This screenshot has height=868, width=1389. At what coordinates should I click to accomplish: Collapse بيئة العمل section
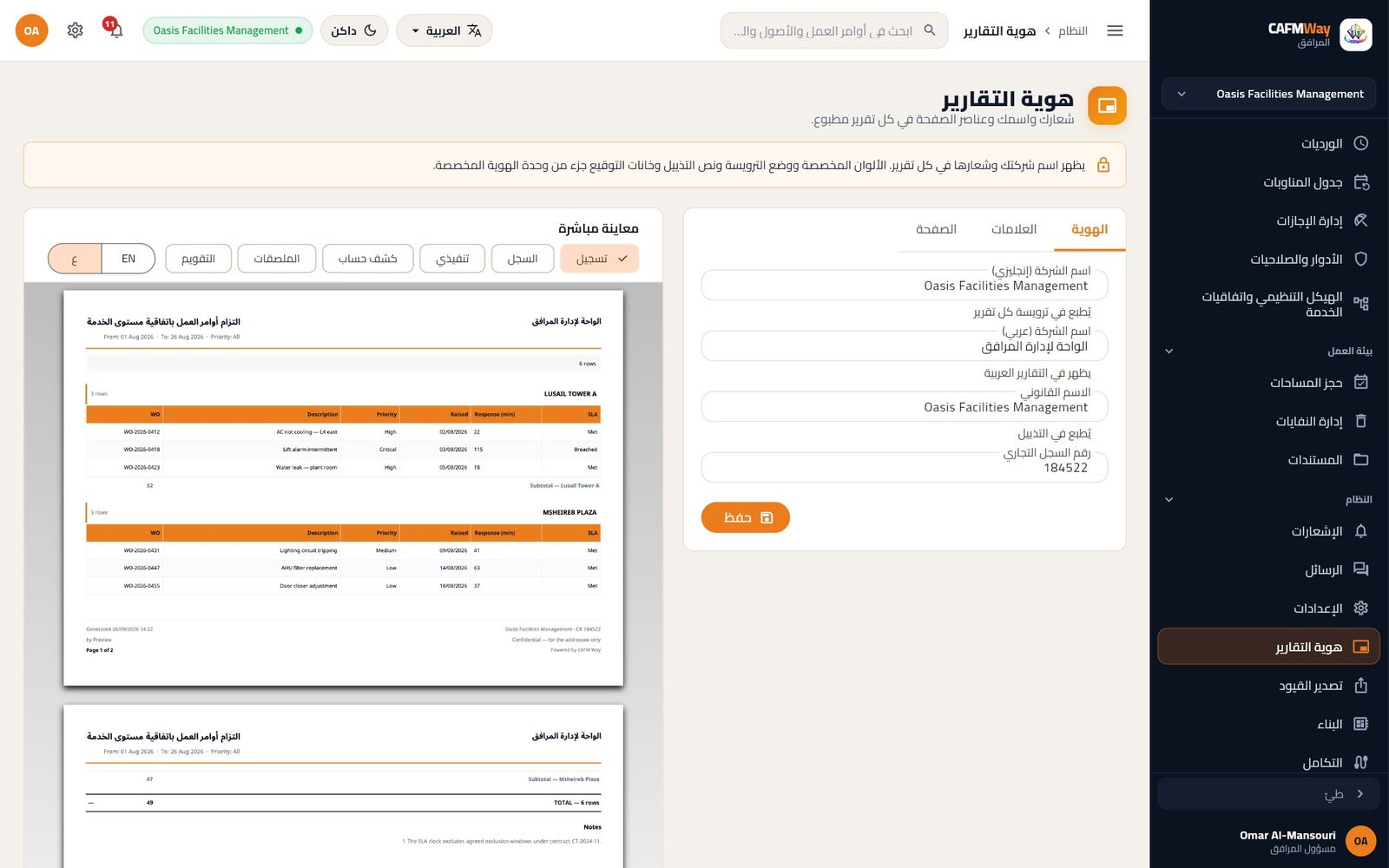[x=1169, y=351]
